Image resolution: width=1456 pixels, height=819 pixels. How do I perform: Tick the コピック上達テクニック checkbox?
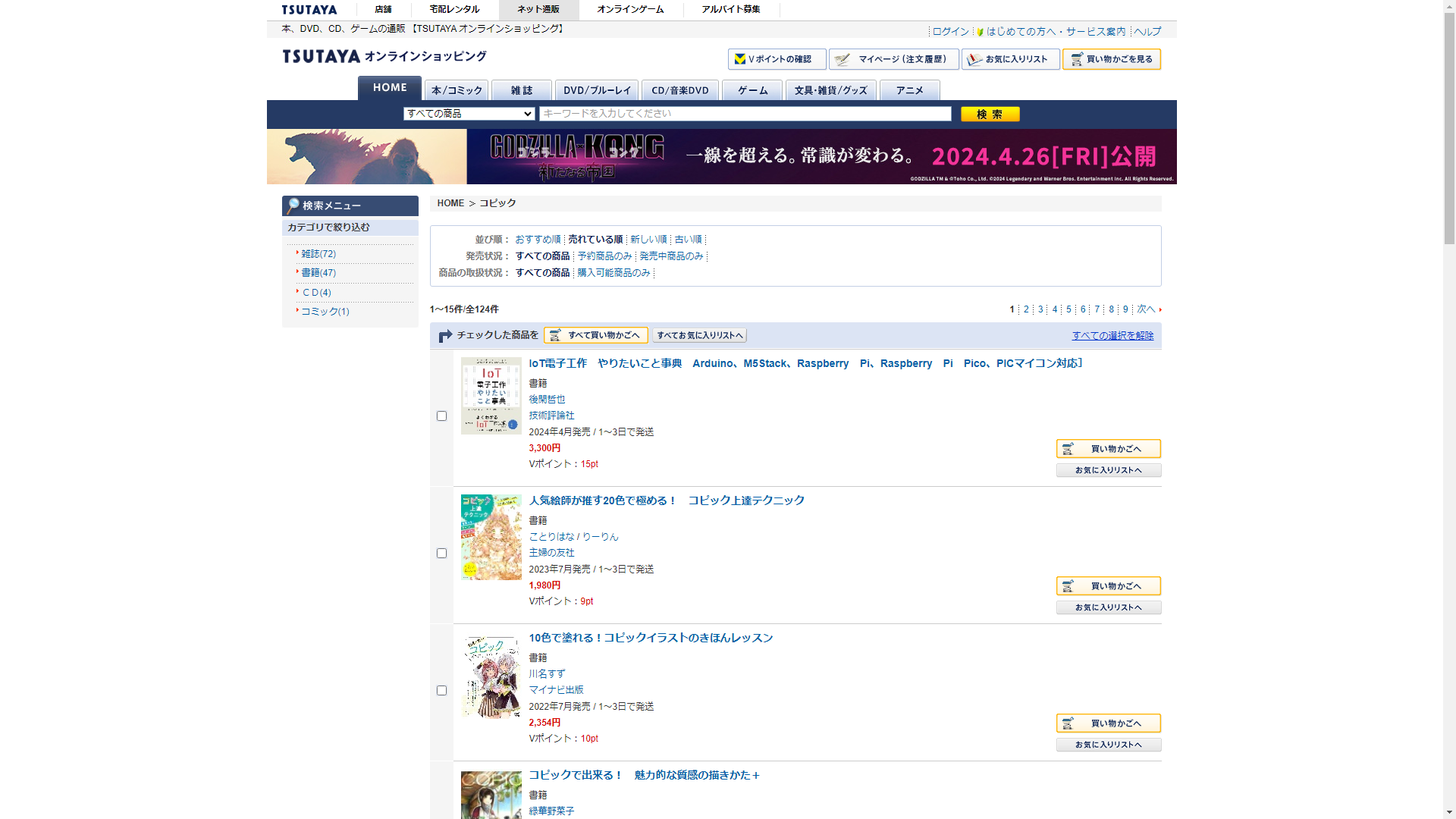coord(441,554)
